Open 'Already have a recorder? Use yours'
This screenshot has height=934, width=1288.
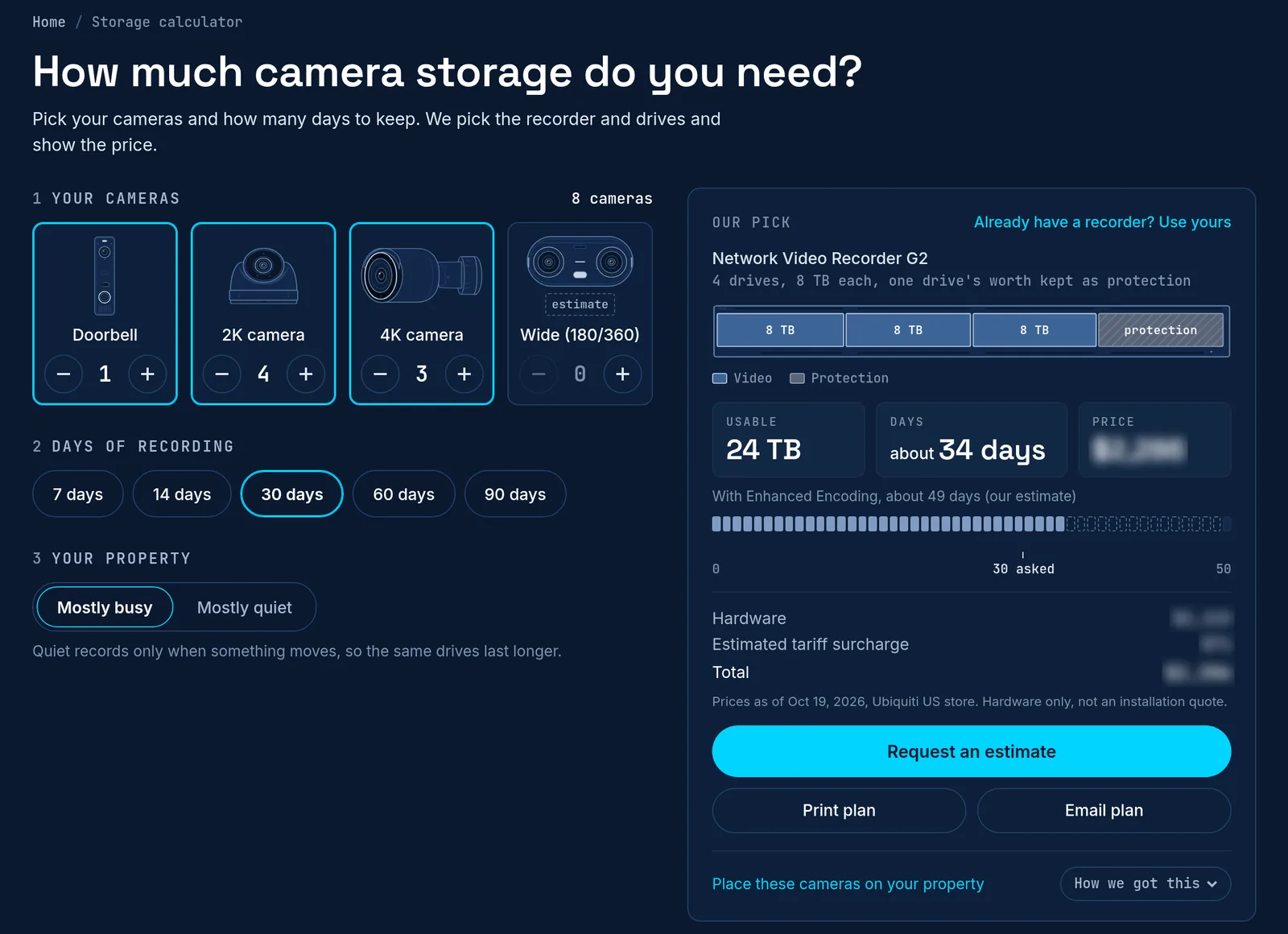(1102, 222)
